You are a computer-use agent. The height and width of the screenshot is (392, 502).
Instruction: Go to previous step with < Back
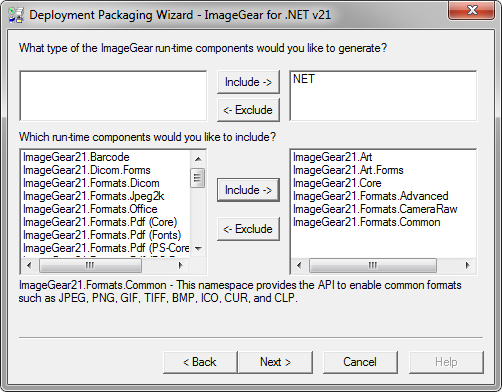pos(200,362)
